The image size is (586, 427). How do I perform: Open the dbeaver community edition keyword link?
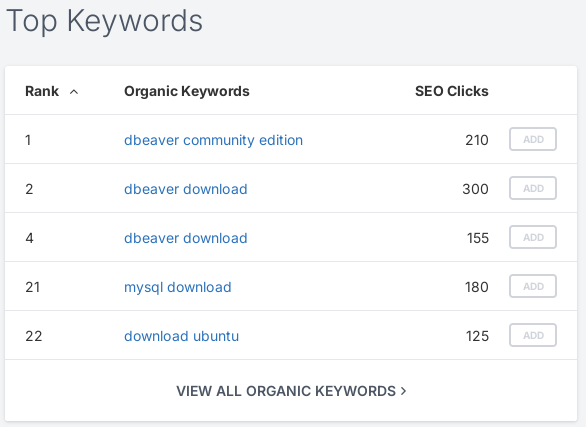click(213, 140)
